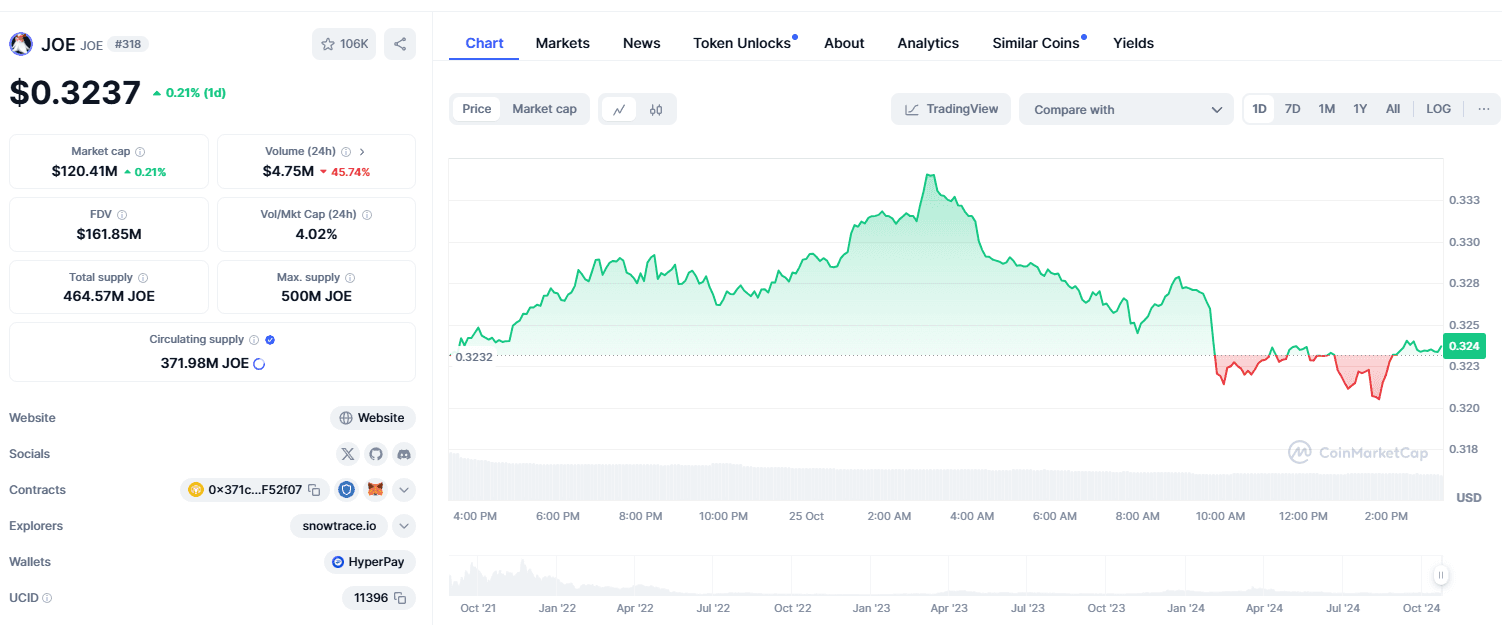1502x625 pixels.
Task: Toggle chart to Market cap
Action: click(544, 109)
